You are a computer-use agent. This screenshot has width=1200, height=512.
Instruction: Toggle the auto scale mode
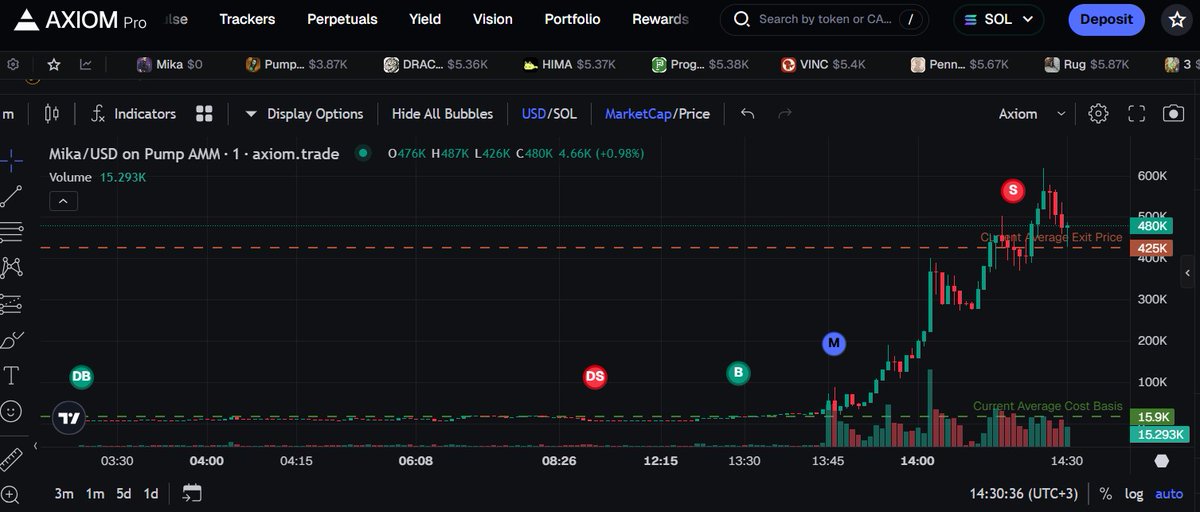[1168, 493]
